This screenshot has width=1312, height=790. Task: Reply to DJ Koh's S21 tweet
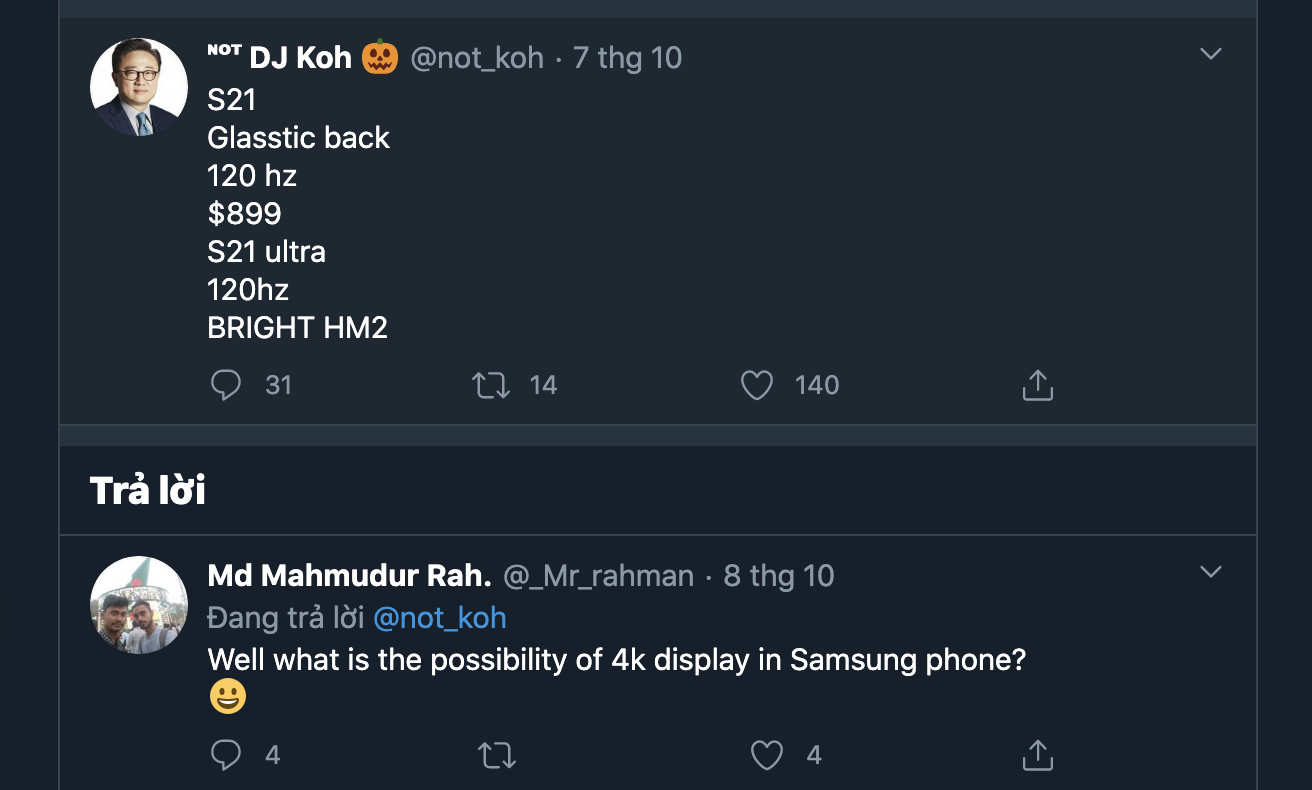227,385
